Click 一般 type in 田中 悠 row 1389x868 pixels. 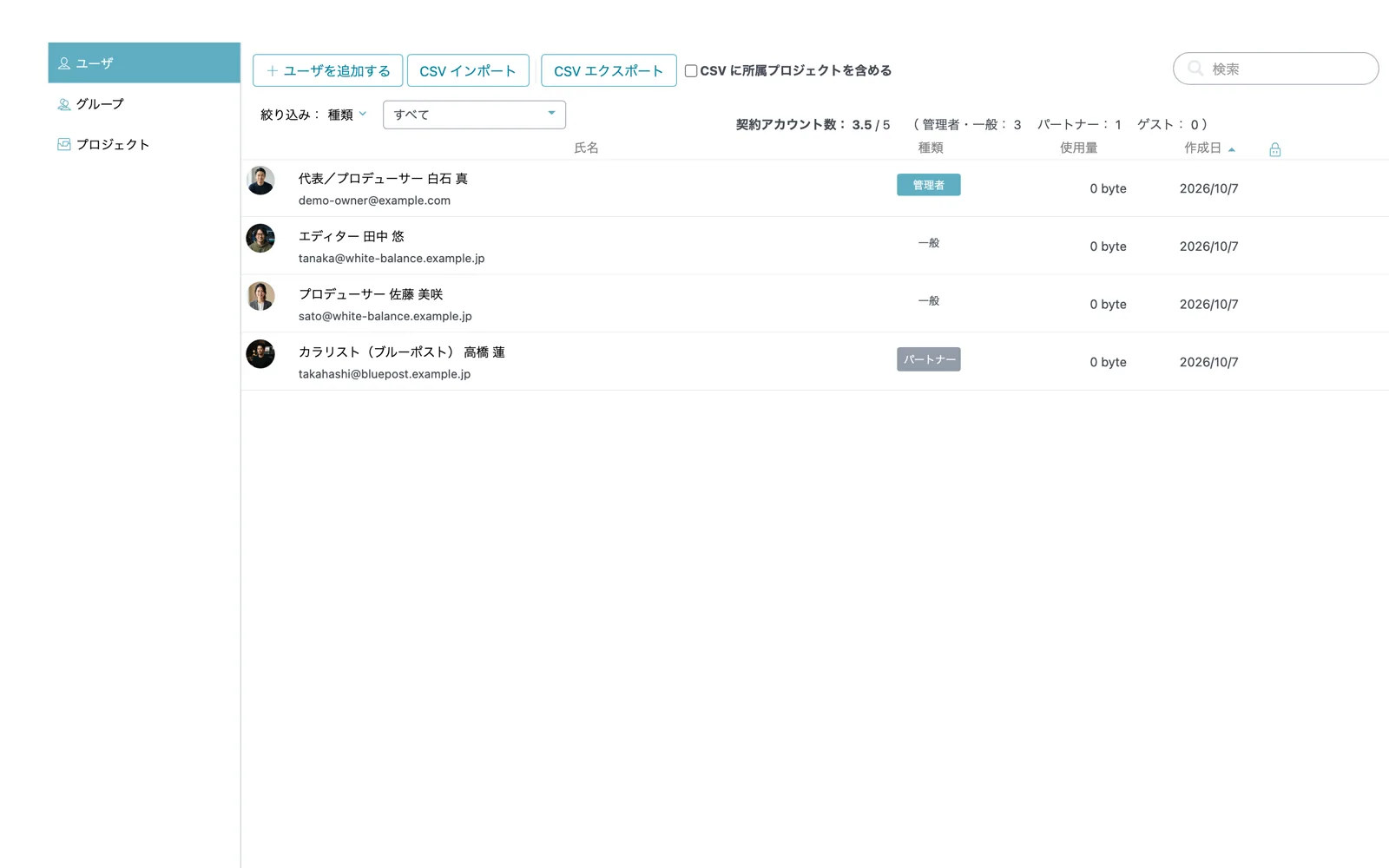pyautogui.click(x=929, y=243)
